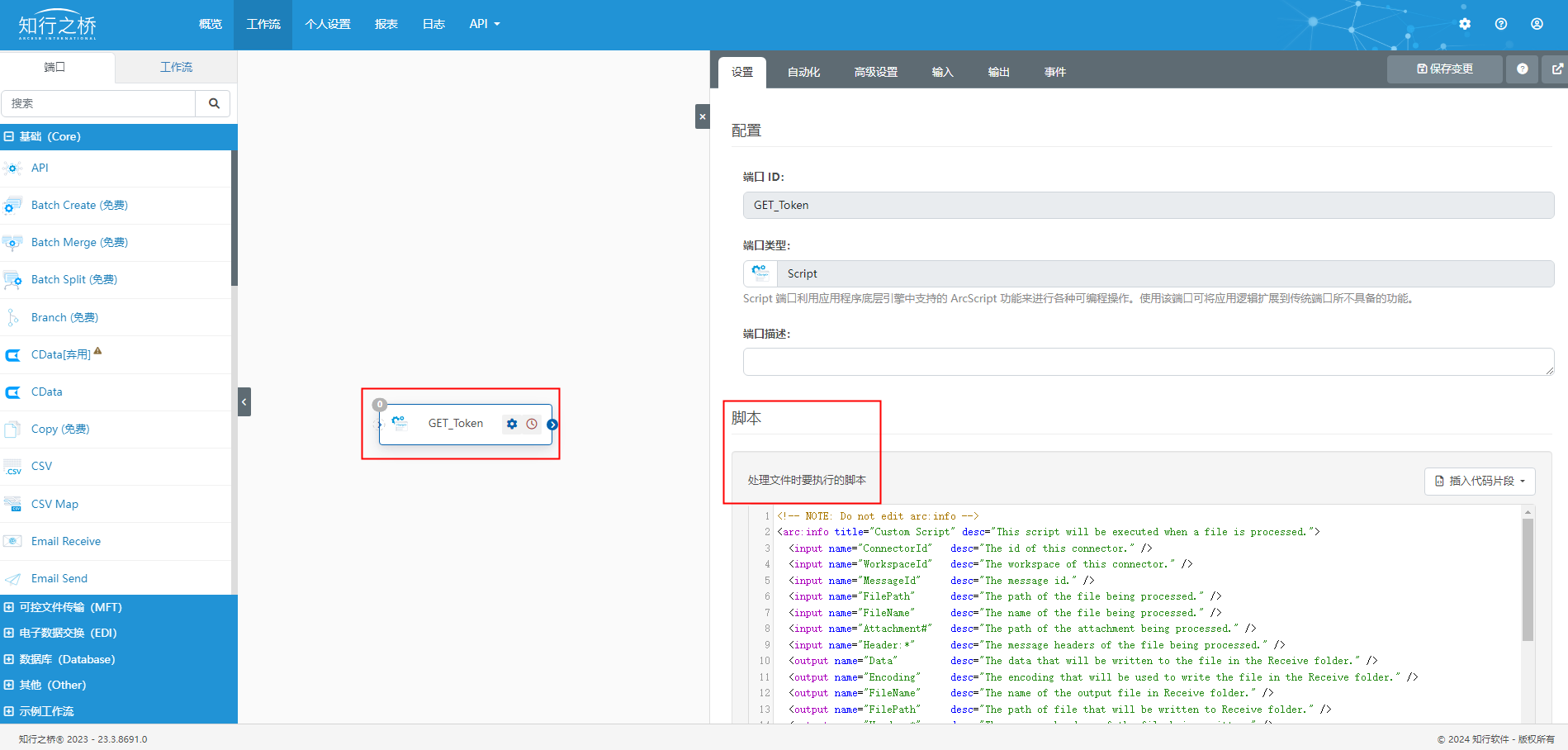Collapse the left connector sidebar arrow
The width and height of the screenshot is (1568, 750).
pos(244,401)
